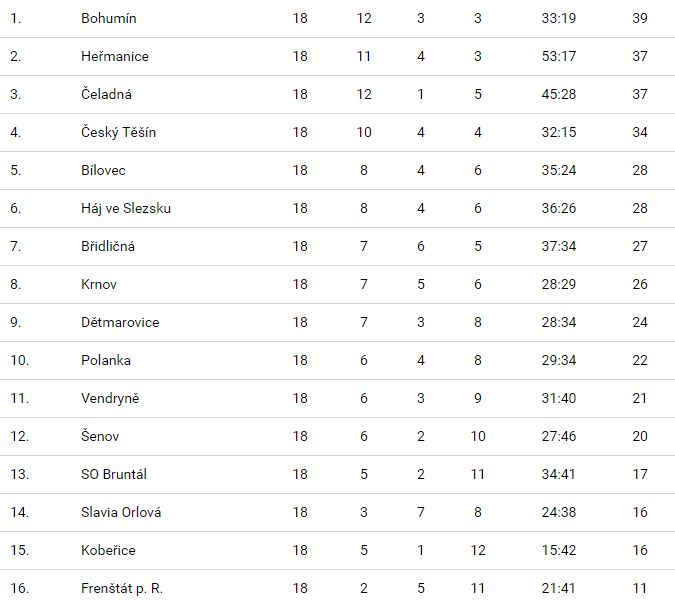The image size is (675, 606).
Task: Open the Polanka team link
Action: (106, 360)
